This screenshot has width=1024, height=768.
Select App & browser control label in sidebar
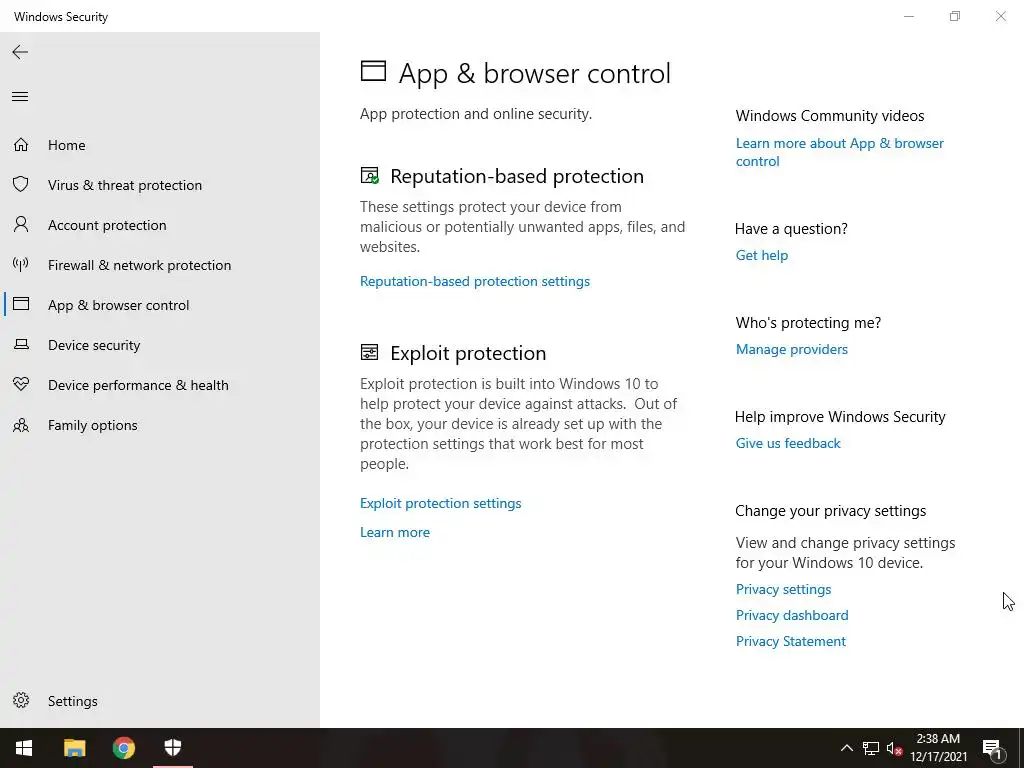tap(118, 305)
